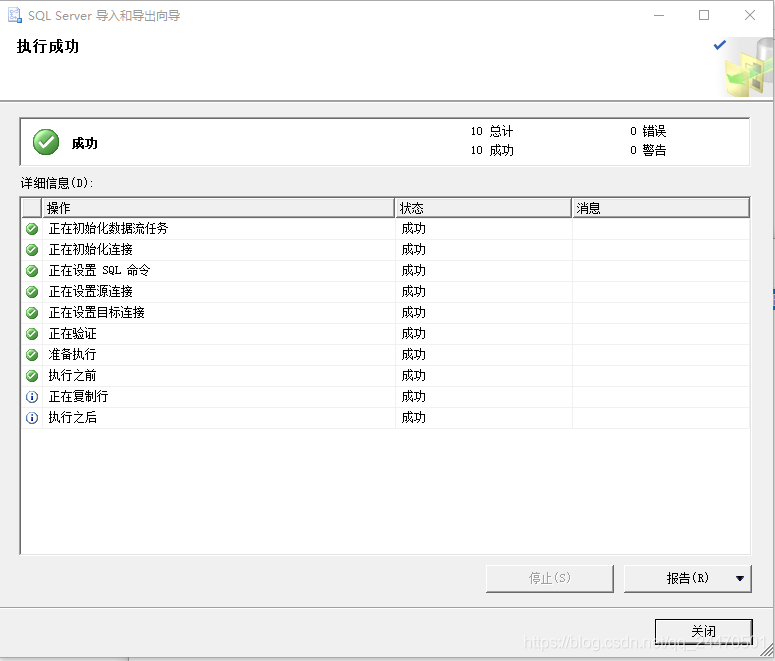Click the status icon beside 正在初始化数据流任务
775x661 pixels.
(32, 229)
